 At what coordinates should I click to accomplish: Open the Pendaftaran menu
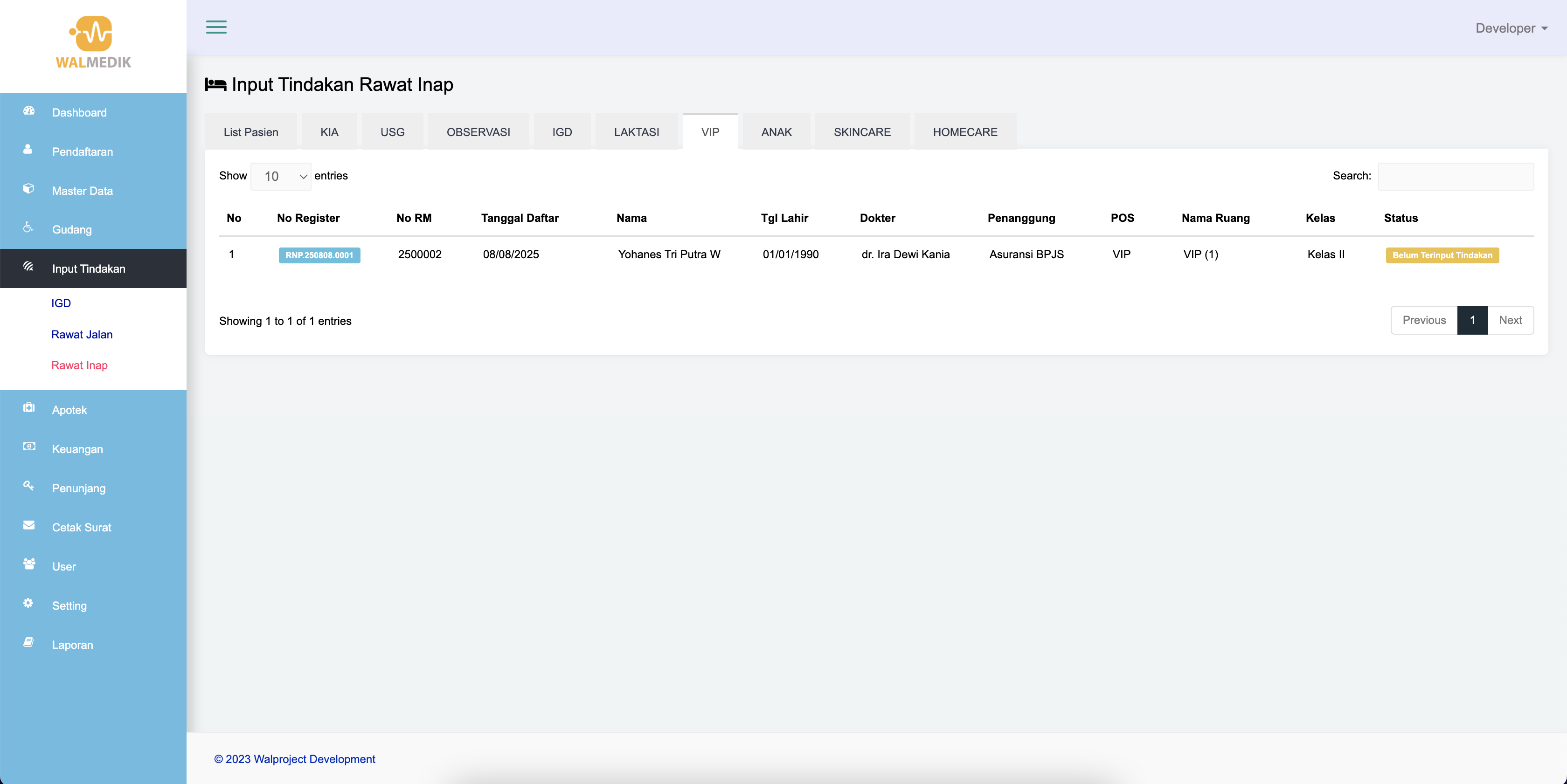tap(93, 151)
